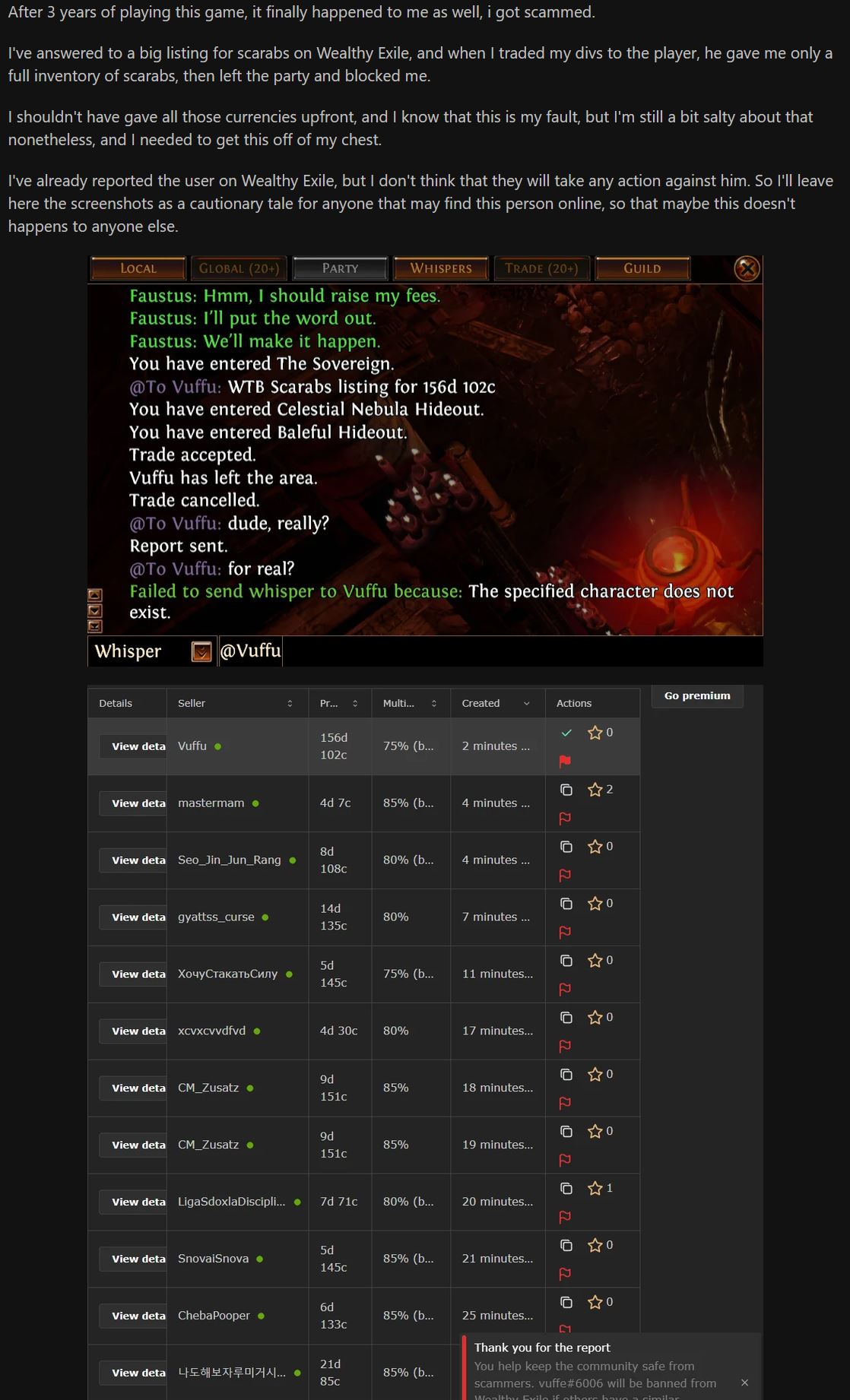Star the xcvxcvvdfvd listing
The height and width of the screenshot is (1400, 850).
[x=595, y=1018]
